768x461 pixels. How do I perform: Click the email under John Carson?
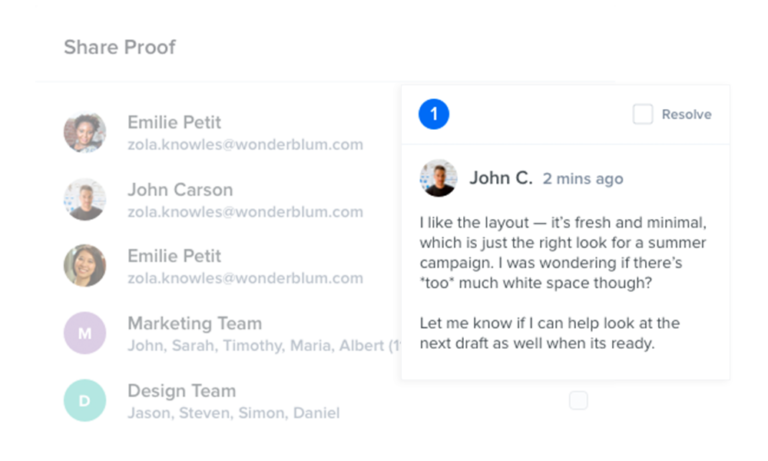coord(245,212)
